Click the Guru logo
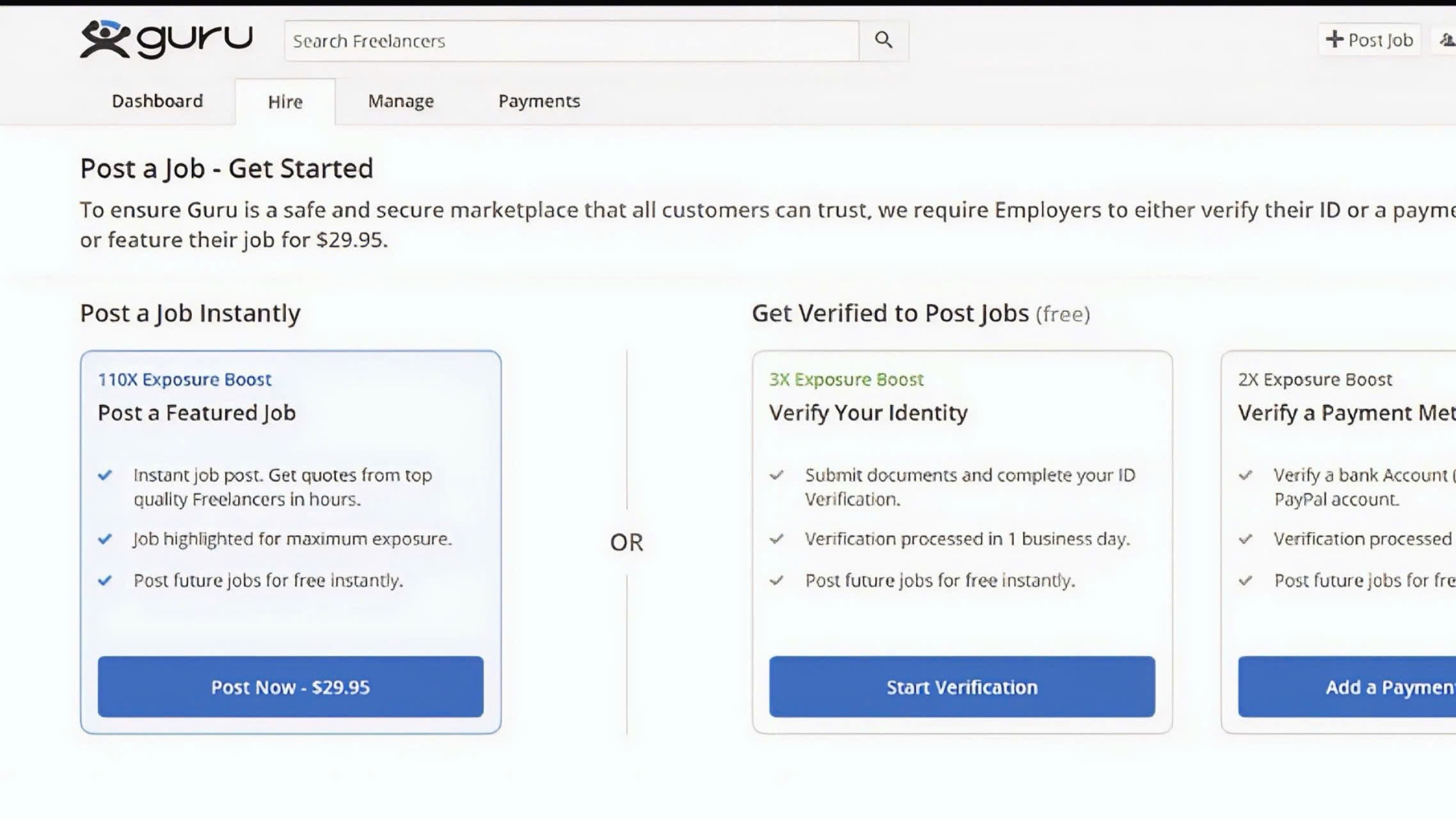 [x=166, y=40]
